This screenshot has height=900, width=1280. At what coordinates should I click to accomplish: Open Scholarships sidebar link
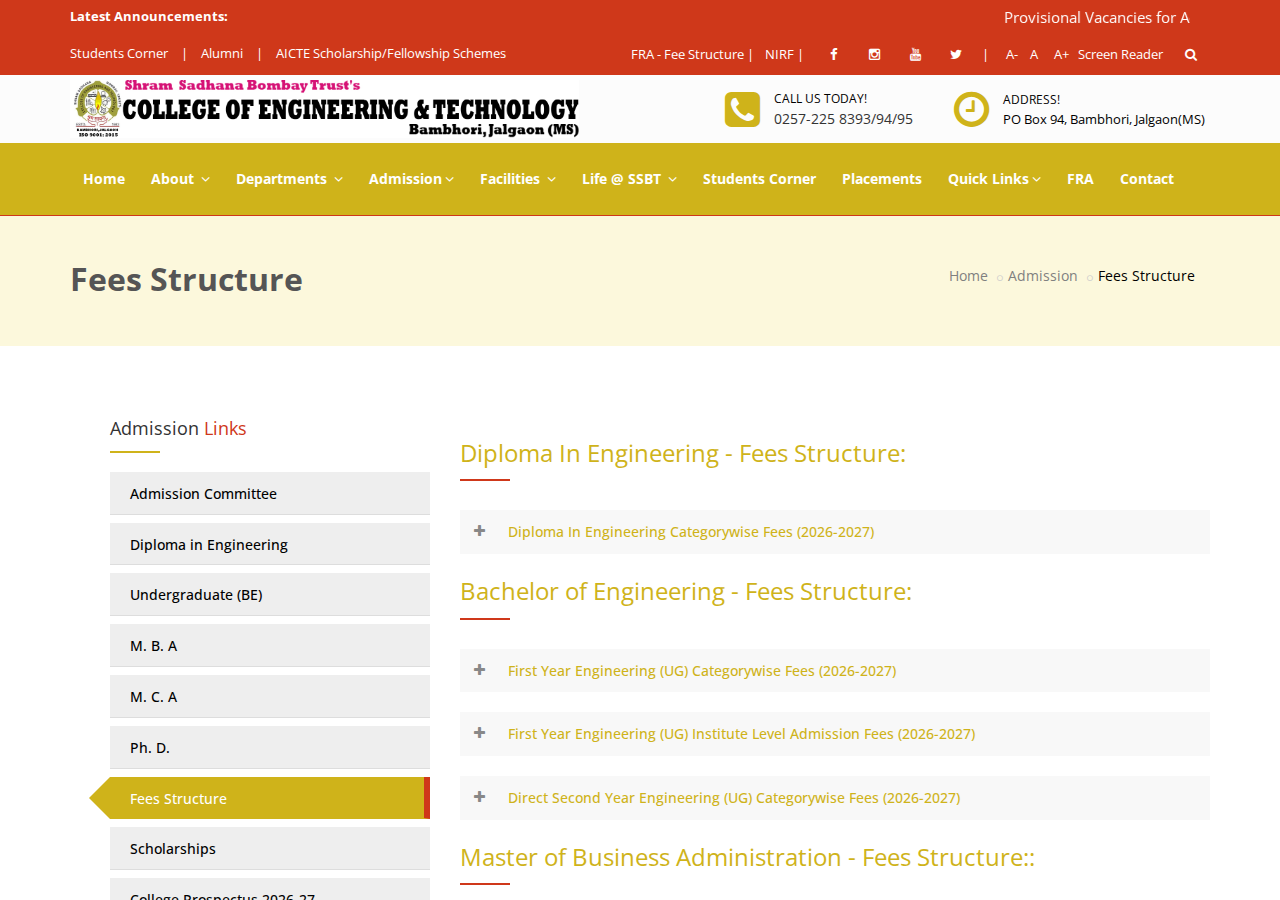pyautogui.click(x=270, y=849)
